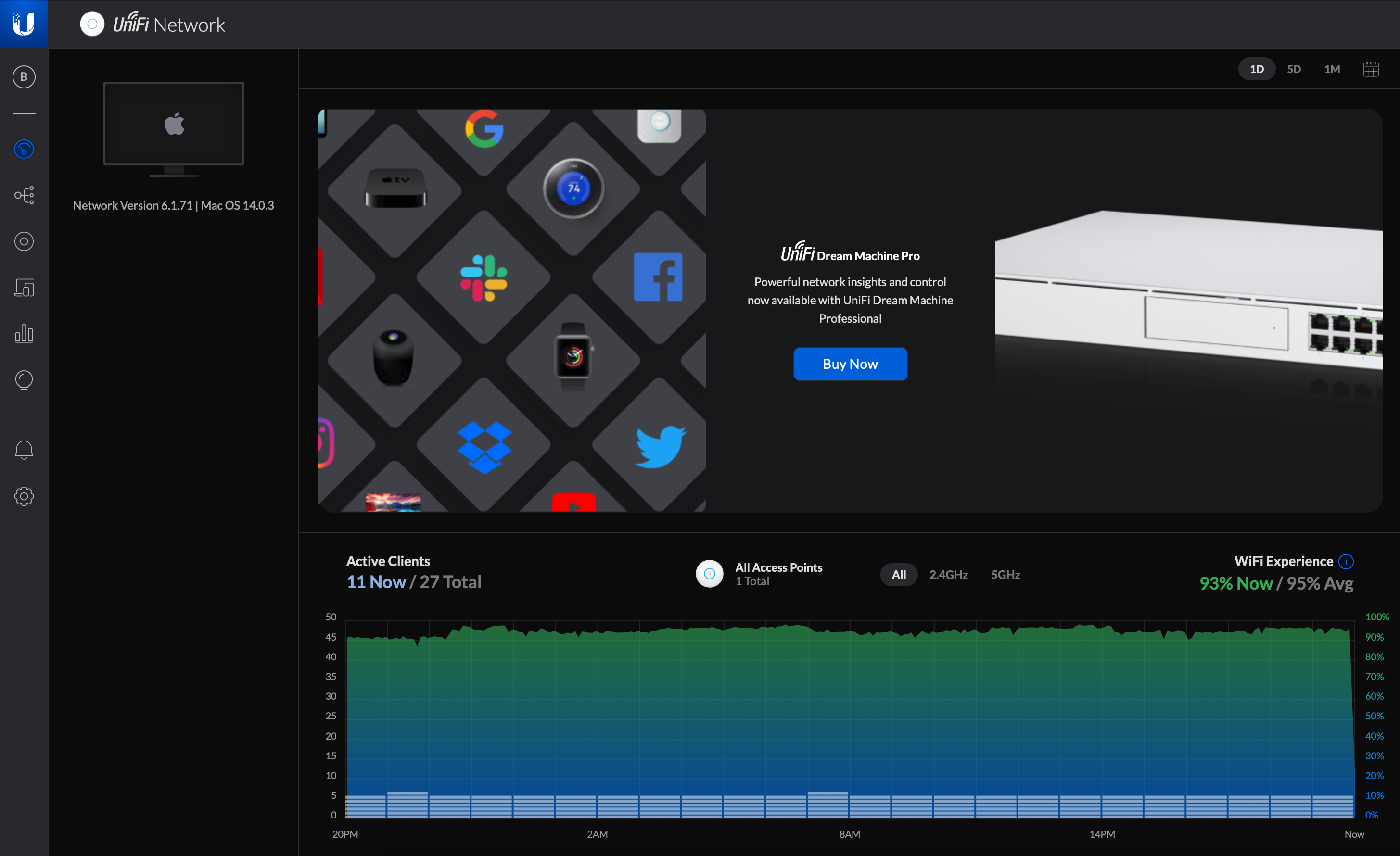Screen dimensions: 1400x856
Task: Open the Client Devices sidebar icon
Action: coord(24,288)
